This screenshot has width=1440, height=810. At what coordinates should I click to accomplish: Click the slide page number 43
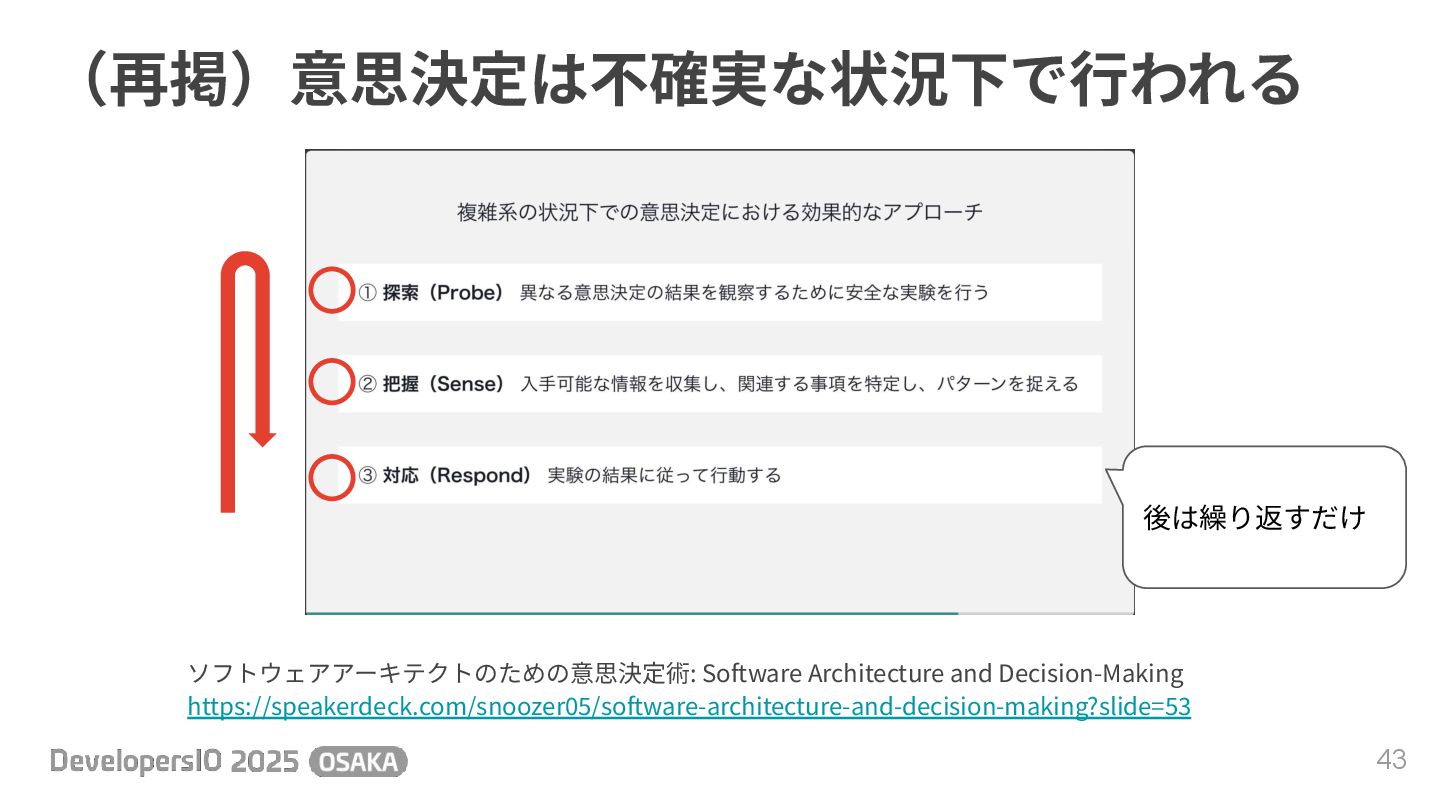(1392, 760)
